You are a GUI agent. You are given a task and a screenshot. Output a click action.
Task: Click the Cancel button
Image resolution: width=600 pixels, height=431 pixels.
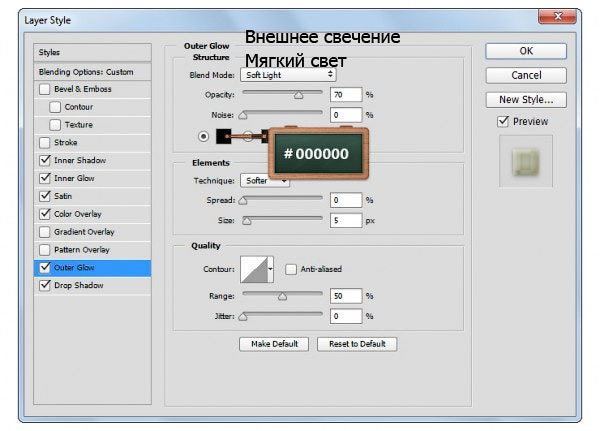tap(526, 75)
